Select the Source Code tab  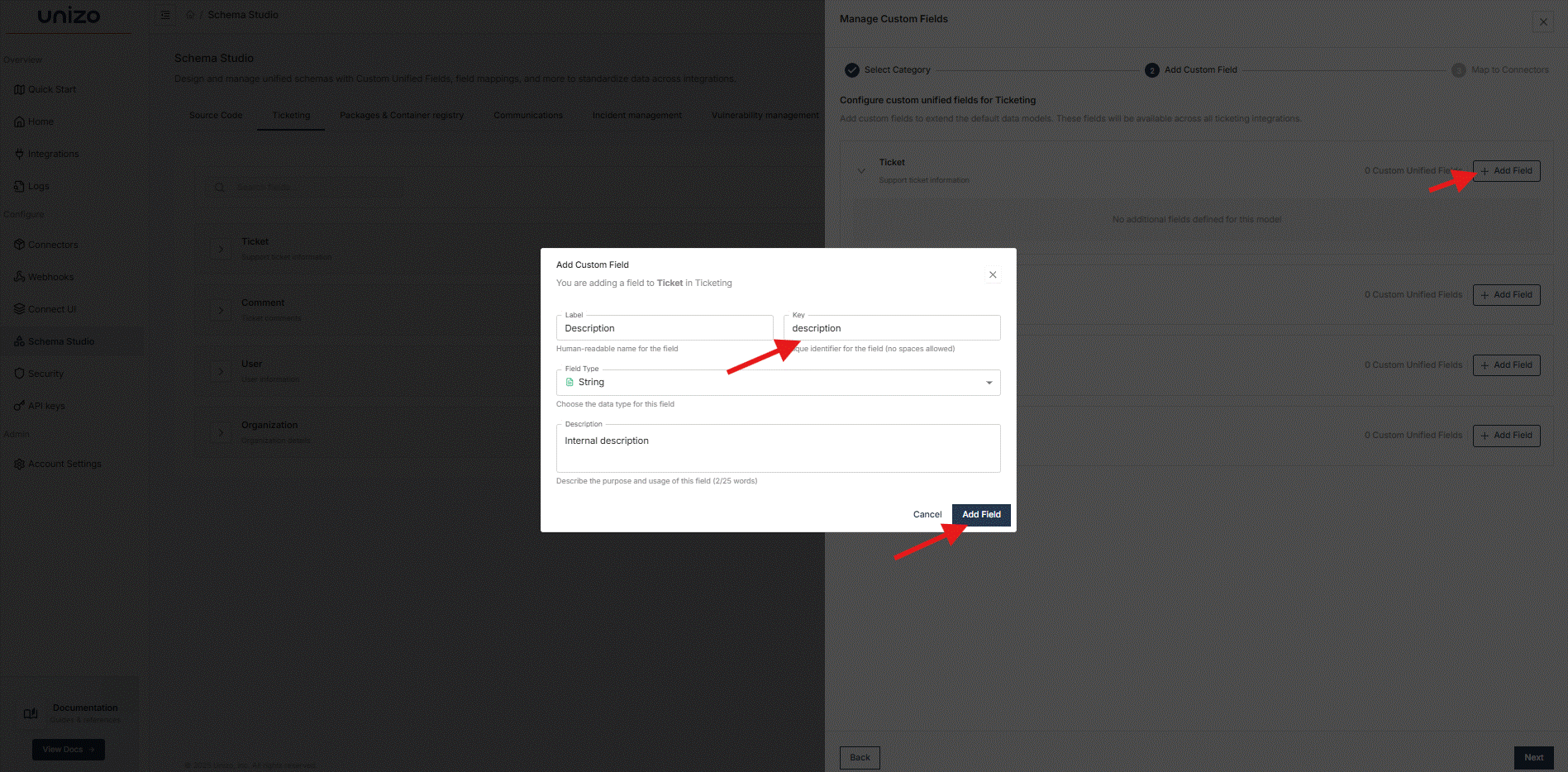215,115
